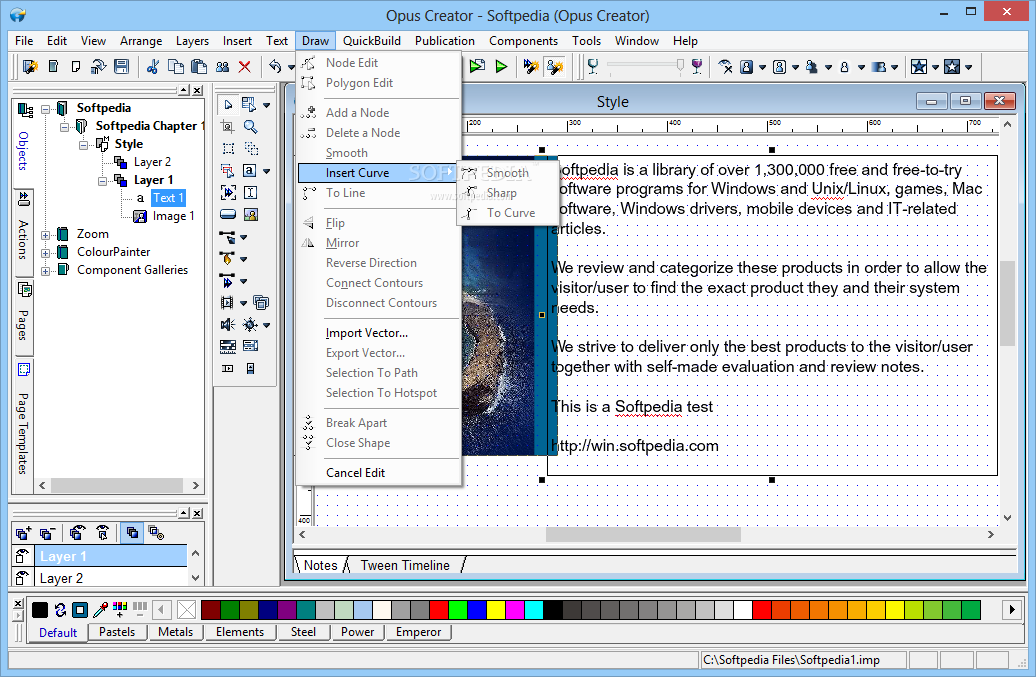Click the first star effect icon
The width and height of the screenshot is (1036, 677).
pyautogui.click(x=918, y=66)
